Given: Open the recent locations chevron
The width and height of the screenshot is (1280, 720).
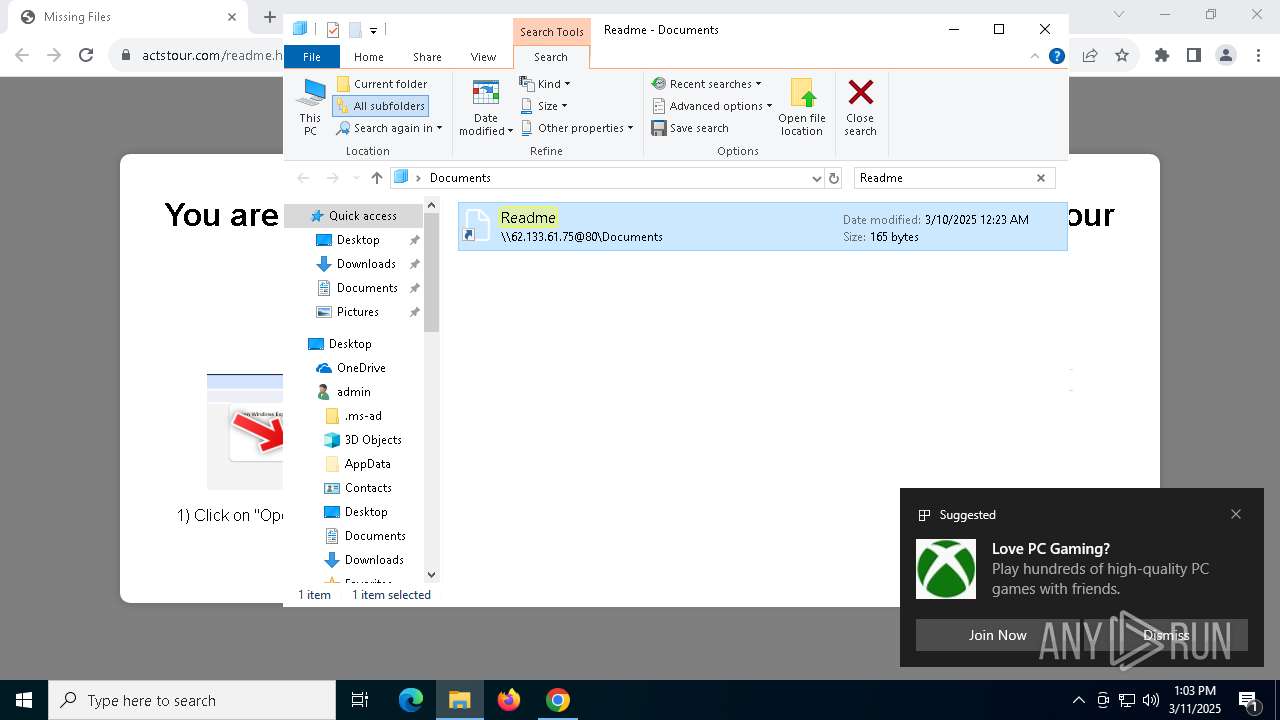Looking at the screenshot, I should 356,178.
